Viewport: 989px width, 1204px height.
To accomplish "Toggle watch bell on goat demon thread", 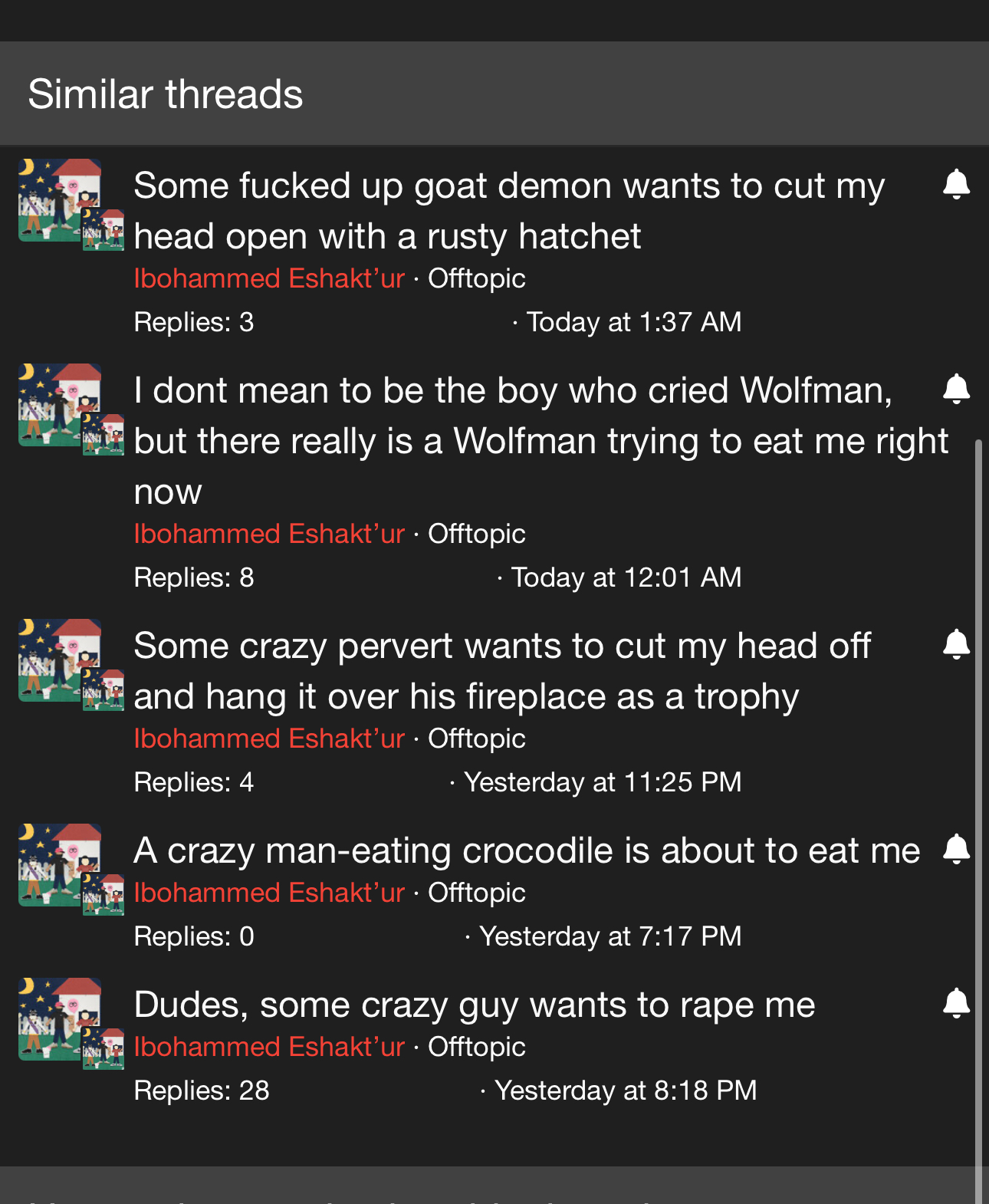I will (x=956, y=185).
